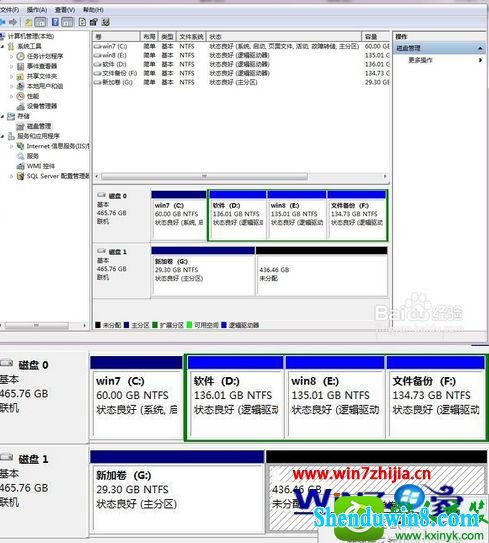Select 服务和应用程序 tree node
This screenshot has width=489, height=543.
38,136
